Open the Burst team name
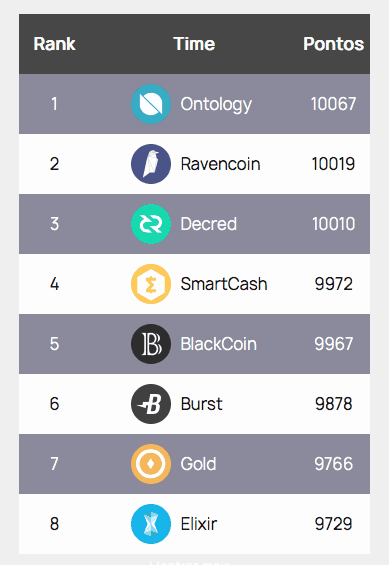The height and width of the screenshot is (565, 389). click(x=202, y=404)
